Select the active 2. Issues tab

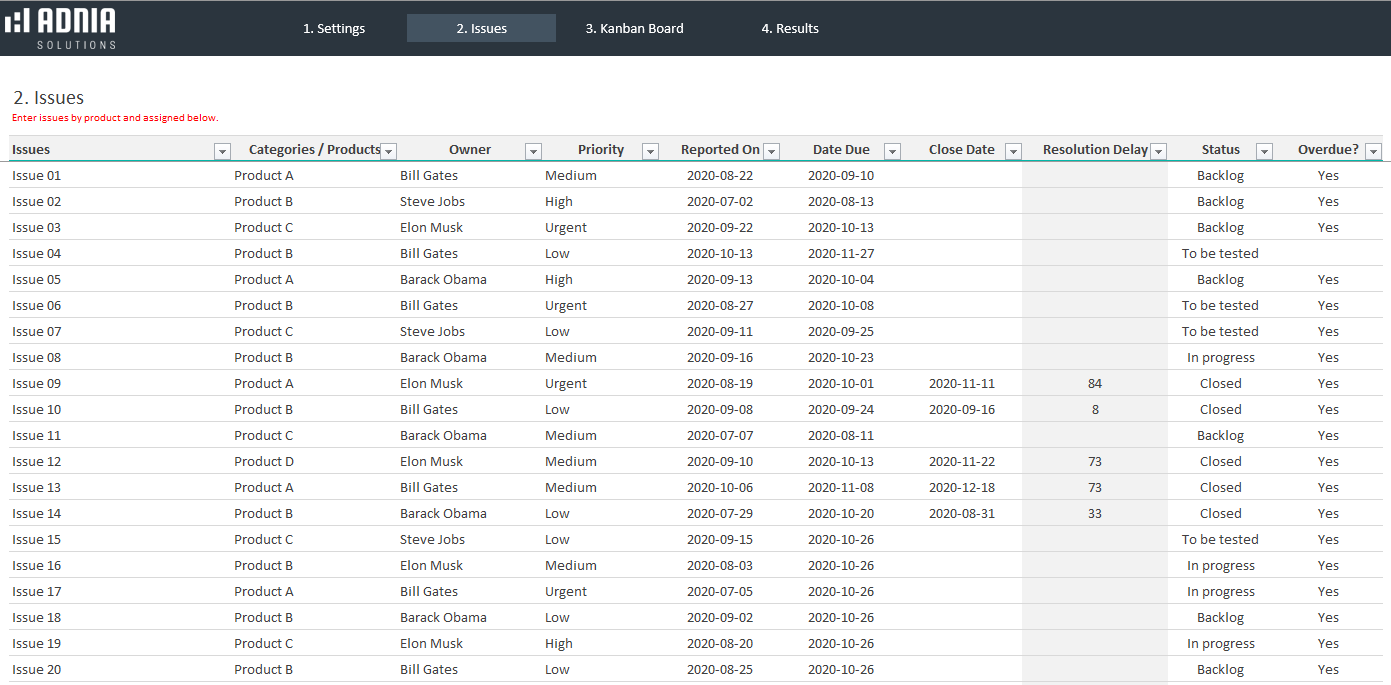[x=481, y=28]
